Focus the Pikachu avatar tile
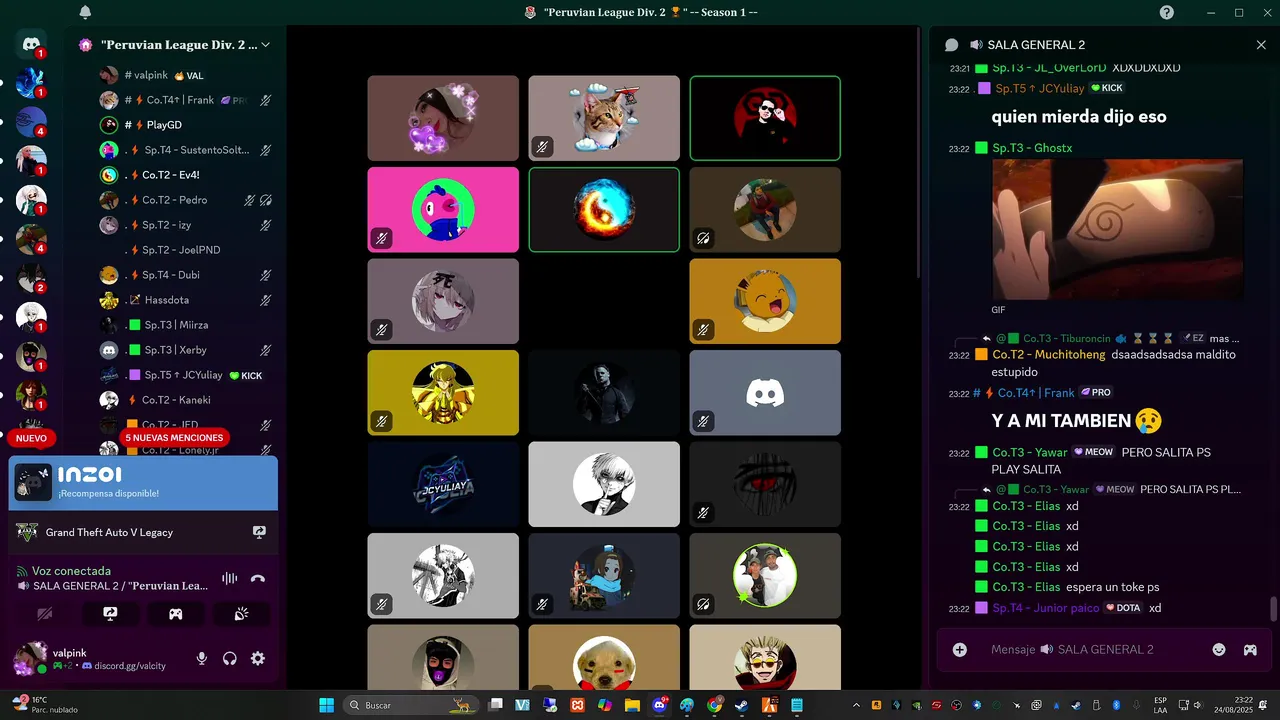 (x=765, y=301)
